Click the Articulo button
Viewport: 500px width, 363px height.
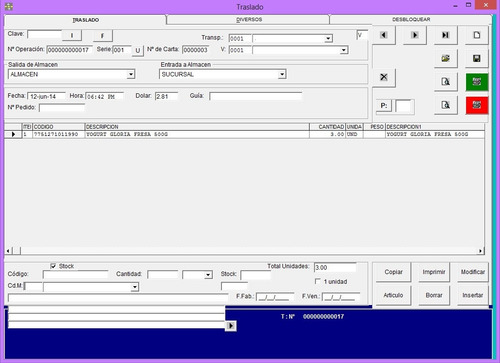point(393,295)
